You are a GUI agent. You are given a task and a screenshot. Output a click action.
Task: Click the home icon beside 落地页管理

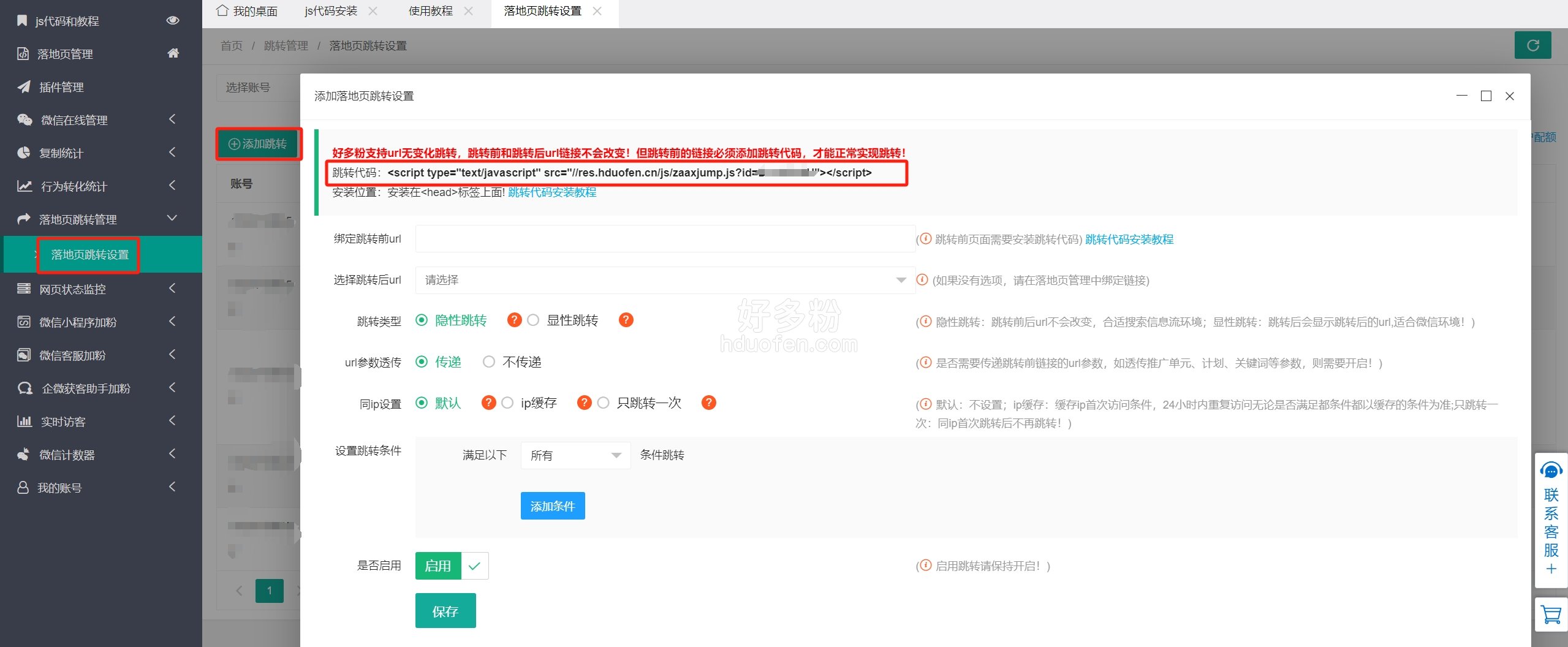[173, 53]
